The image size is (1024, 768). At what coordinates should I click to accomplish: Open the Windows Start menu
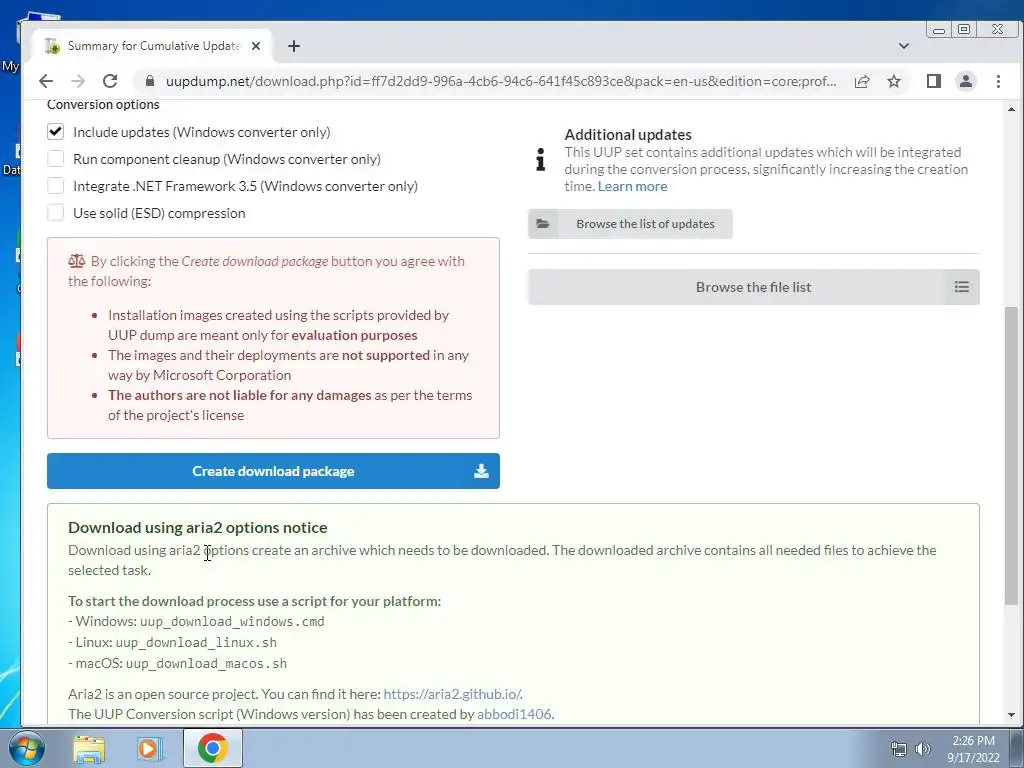coord(26,748)
